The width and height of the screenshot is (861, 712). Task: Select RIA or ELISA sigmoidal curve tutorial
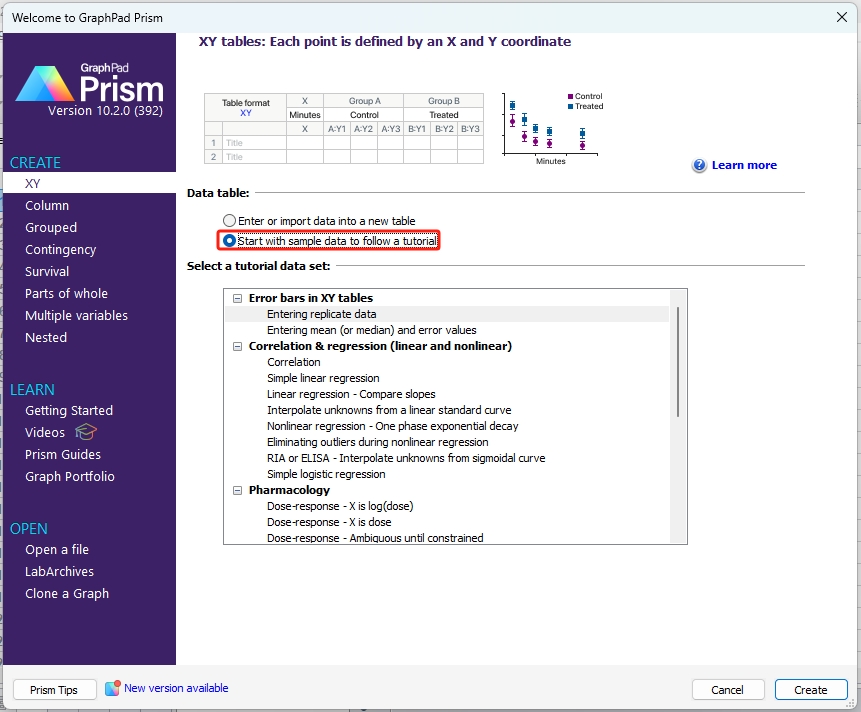(x=406, y=458)
